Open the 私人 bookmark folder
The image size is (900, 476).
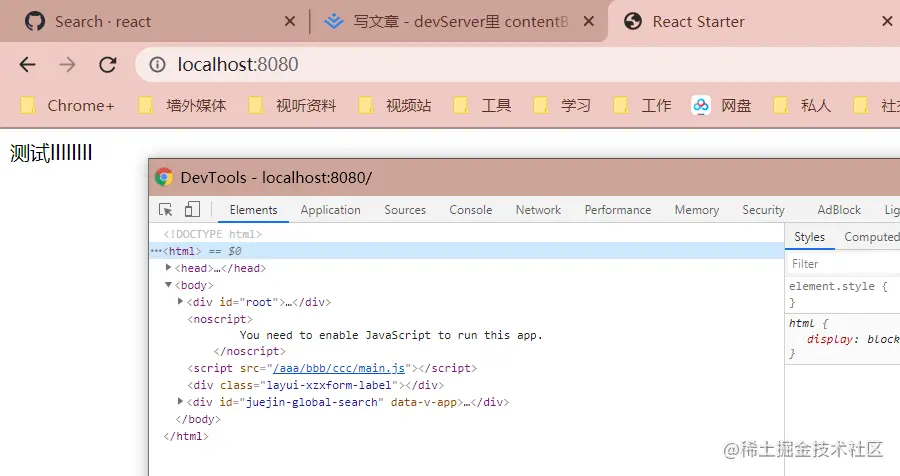pyautogui.click(x=802, y=106)
